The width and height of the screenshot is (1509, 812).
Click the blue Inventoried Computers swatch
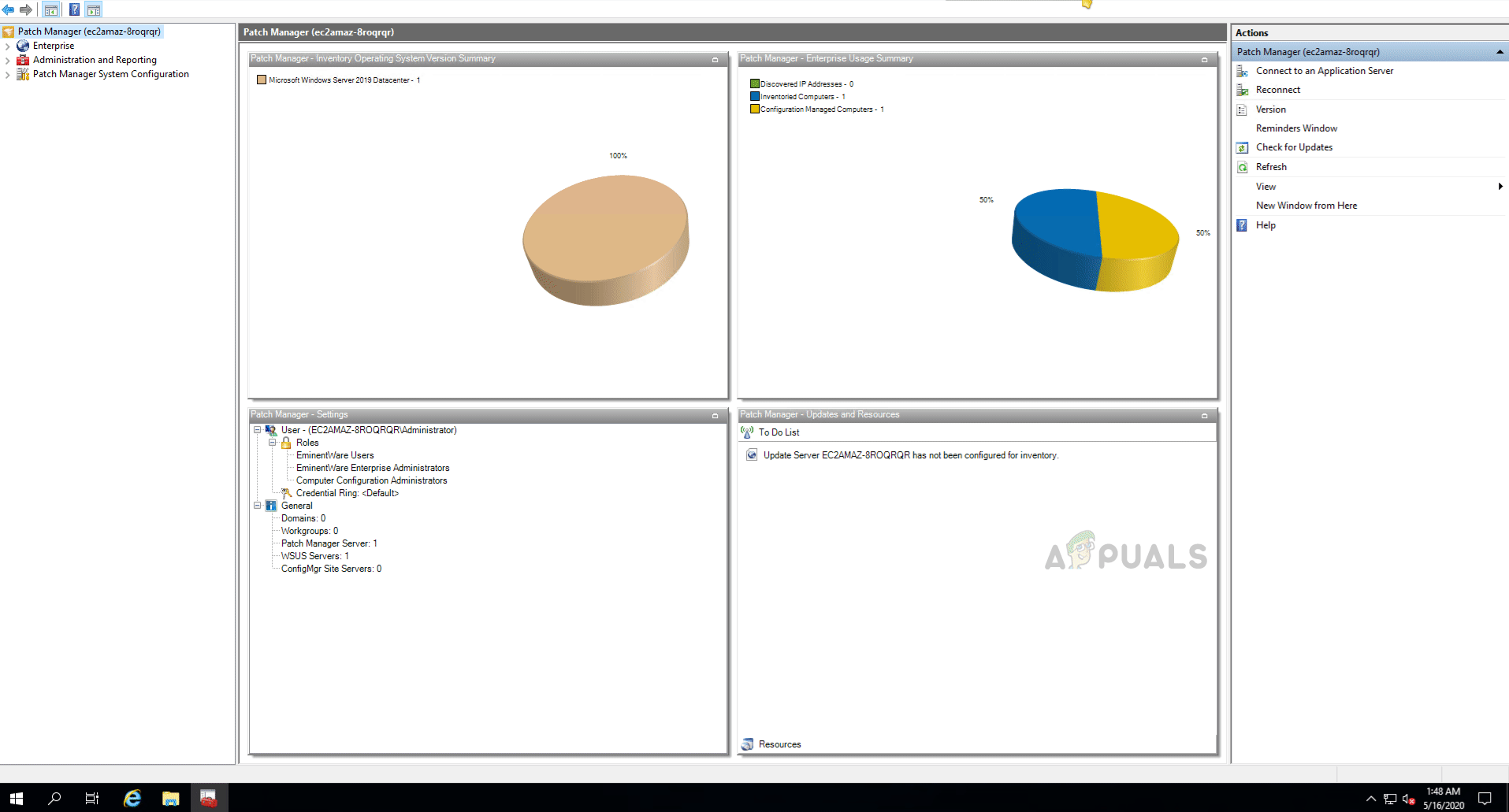[755, 96]
